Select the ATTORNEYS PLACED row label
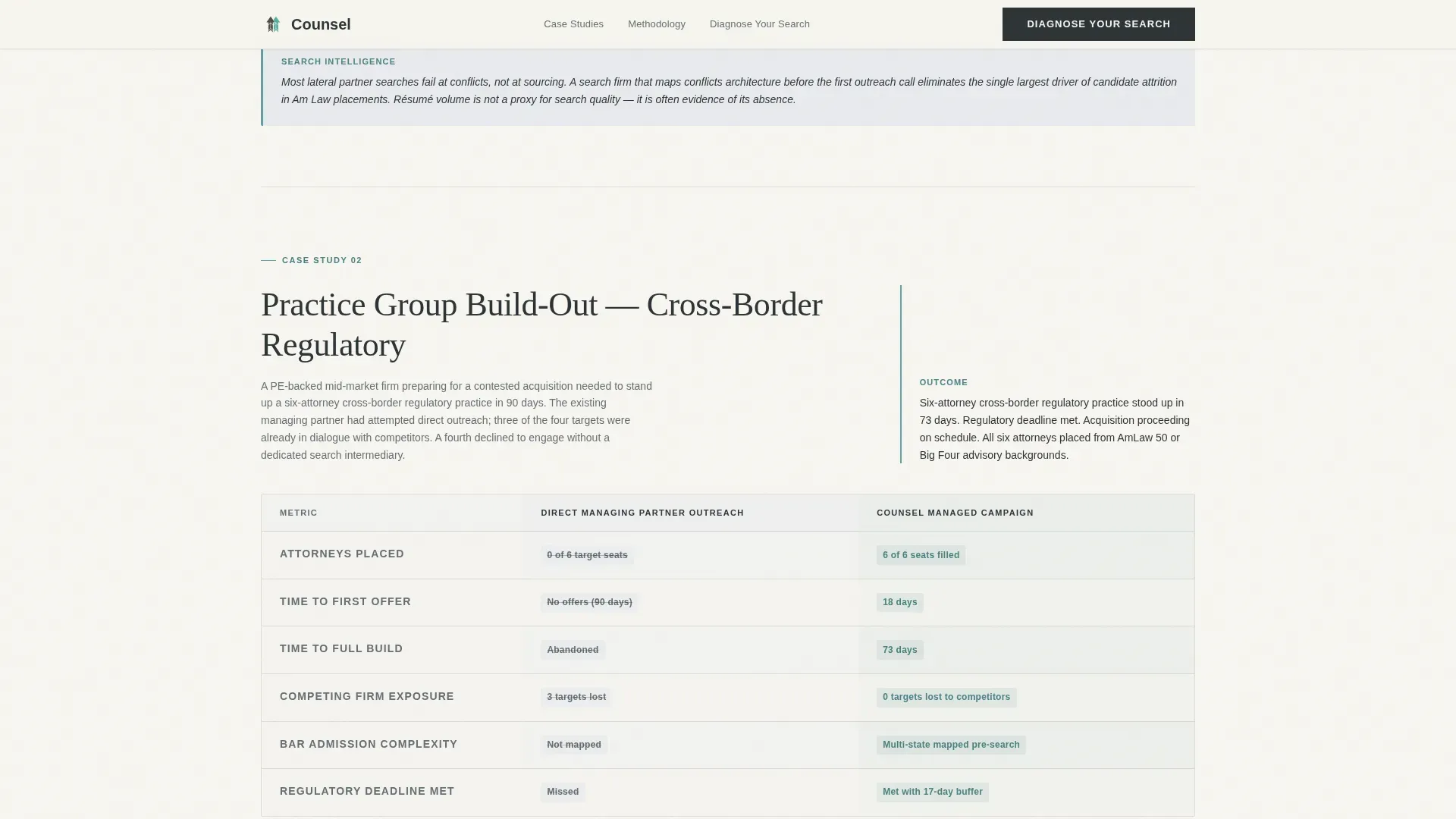The image size is (1456, 819). pyautogui.click(x=342, y=554)
